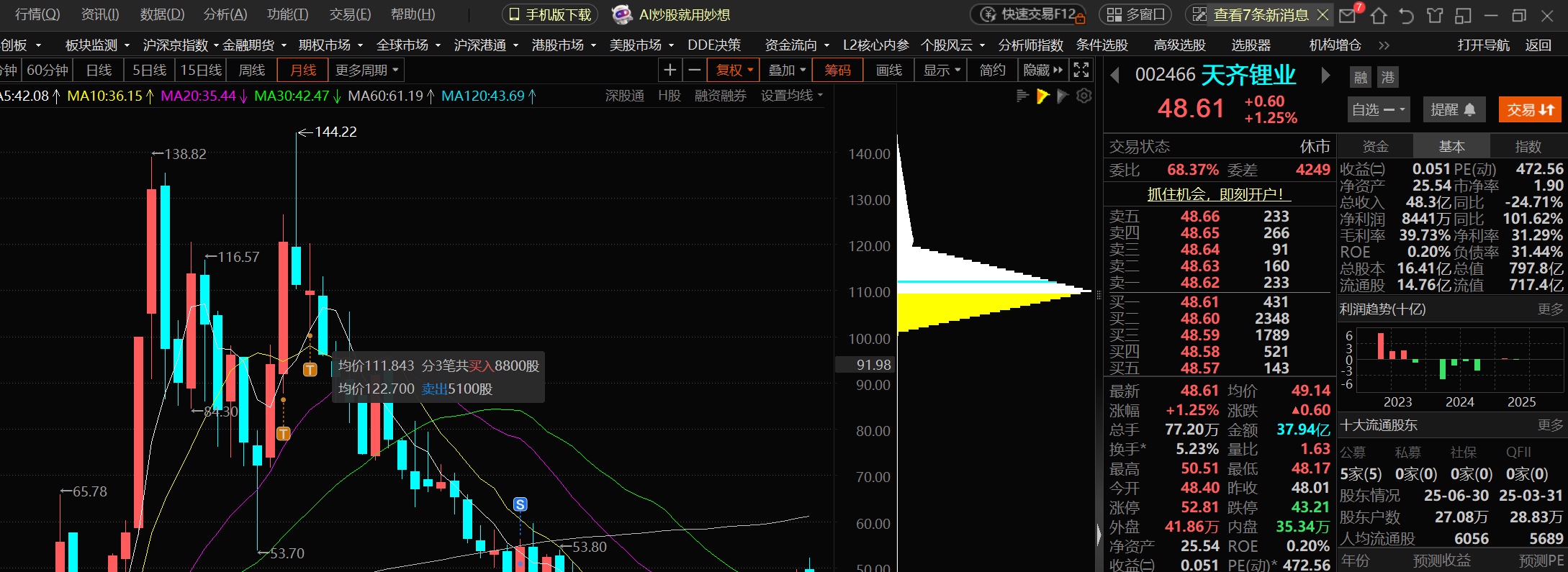Click the mini-window mode icon
The width and height of the screenshot is (1568, 572).
tap(1463, 15)
